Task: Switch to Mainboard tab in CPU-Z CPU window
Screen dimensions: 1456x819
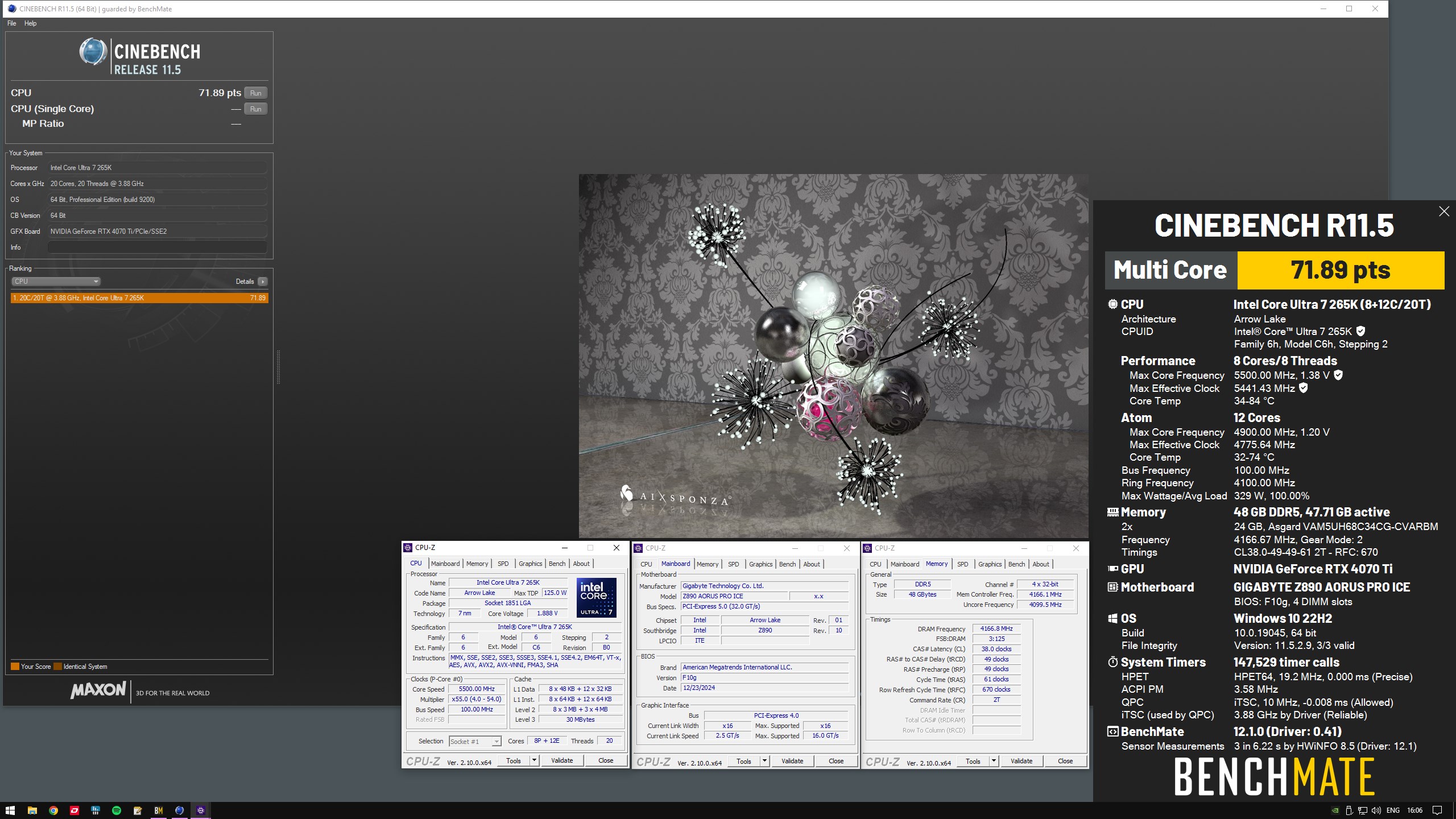Action: tap(445, 564)
